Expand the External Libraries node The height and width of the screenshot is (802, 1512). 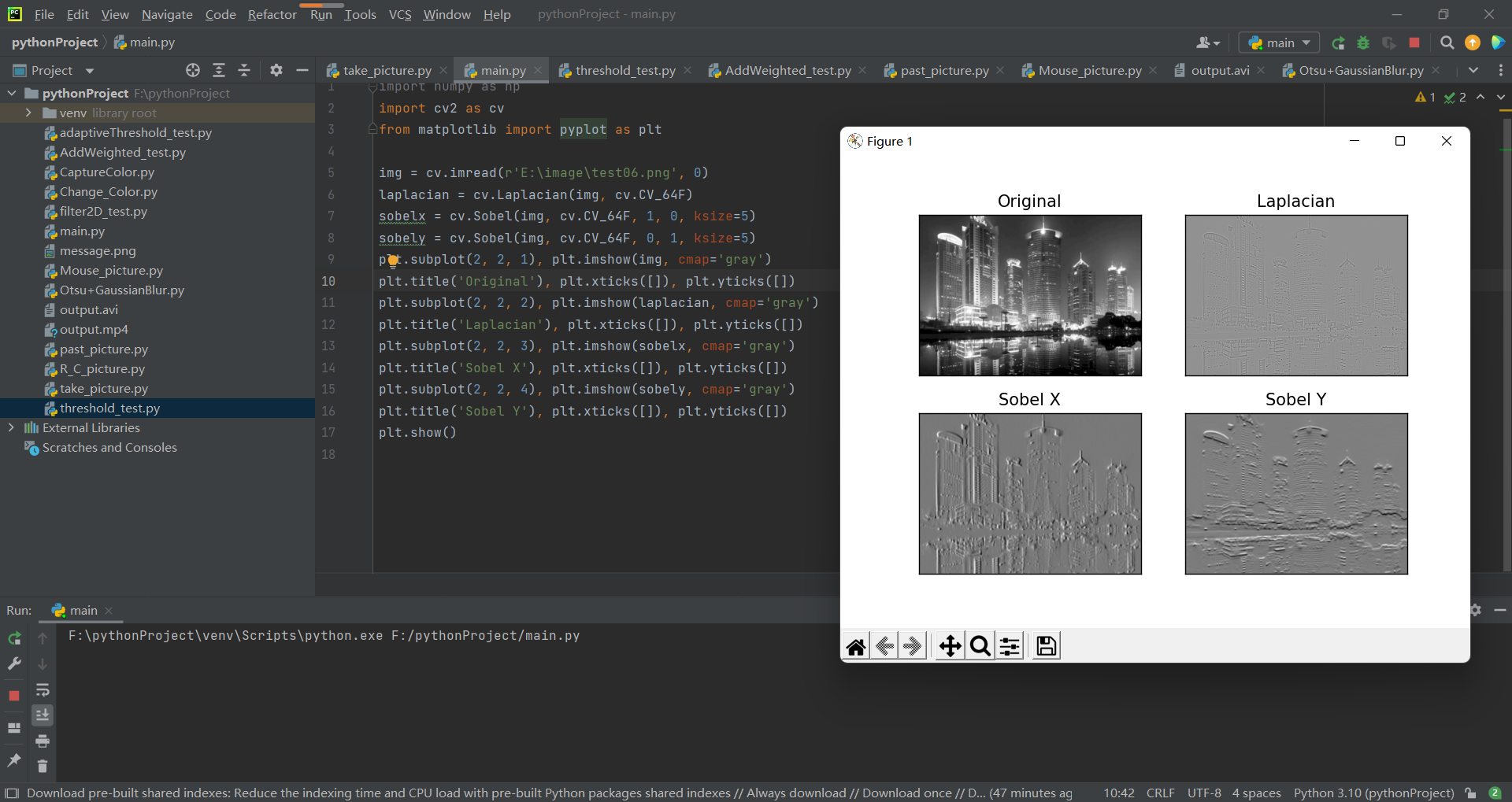pyautogui.click(x=11, y=427)
